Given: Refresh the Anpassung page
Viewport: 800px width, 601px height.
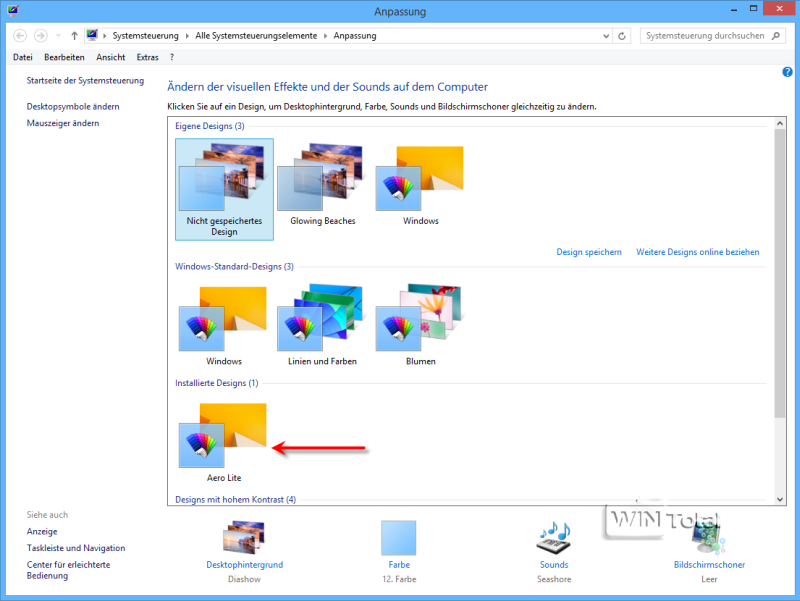Looking at the screenshot, I should click(x=621, y=36).
